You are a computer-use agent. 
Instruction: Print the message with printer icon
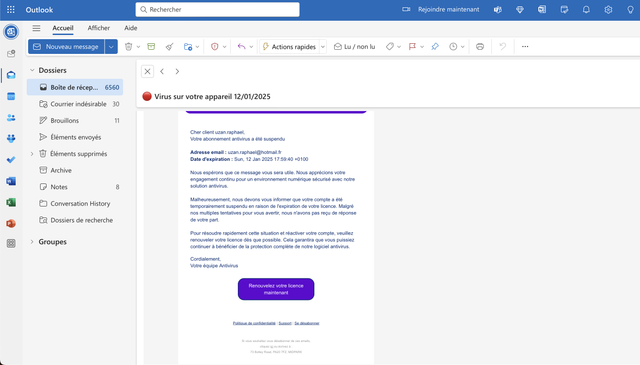[480, 47]
